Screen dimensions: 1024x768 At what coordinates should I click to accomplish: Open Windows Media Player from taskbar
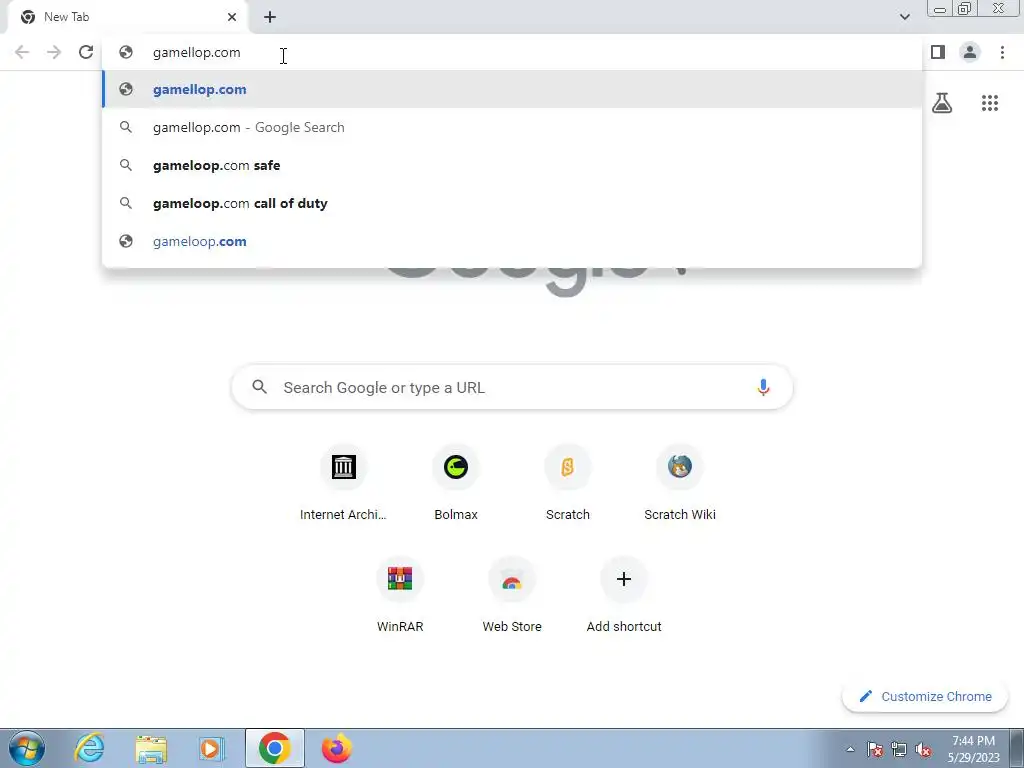(x=212, y=748)
